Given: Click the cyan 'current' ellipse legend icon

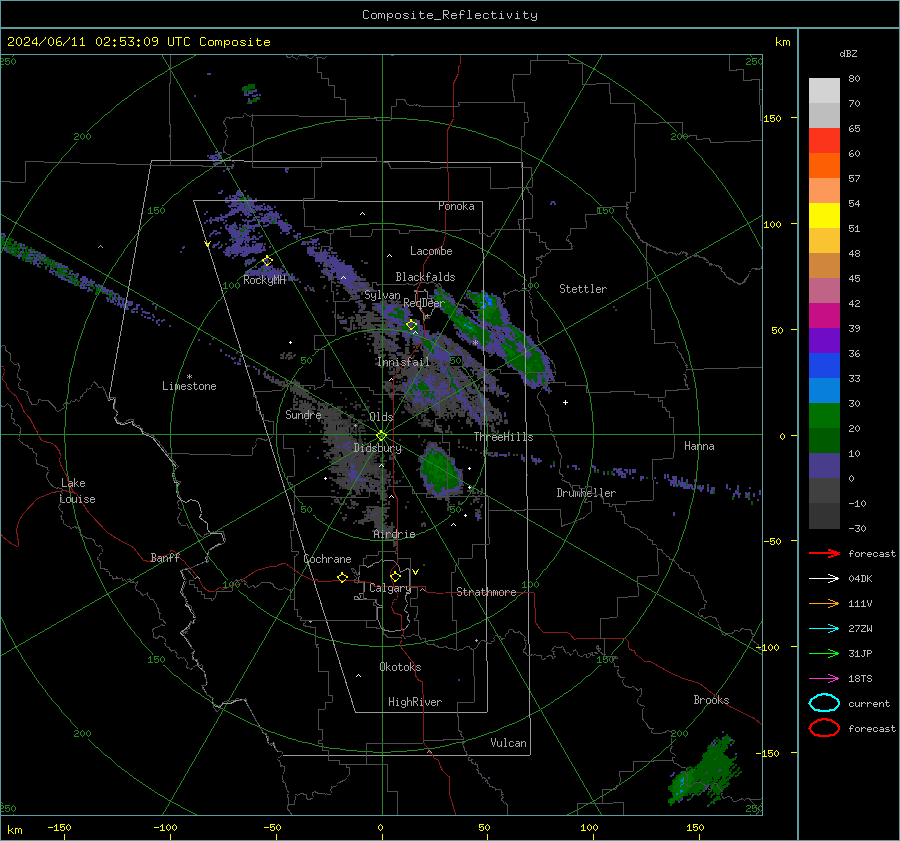Looking at the screenshot, I should pos(824,703).
